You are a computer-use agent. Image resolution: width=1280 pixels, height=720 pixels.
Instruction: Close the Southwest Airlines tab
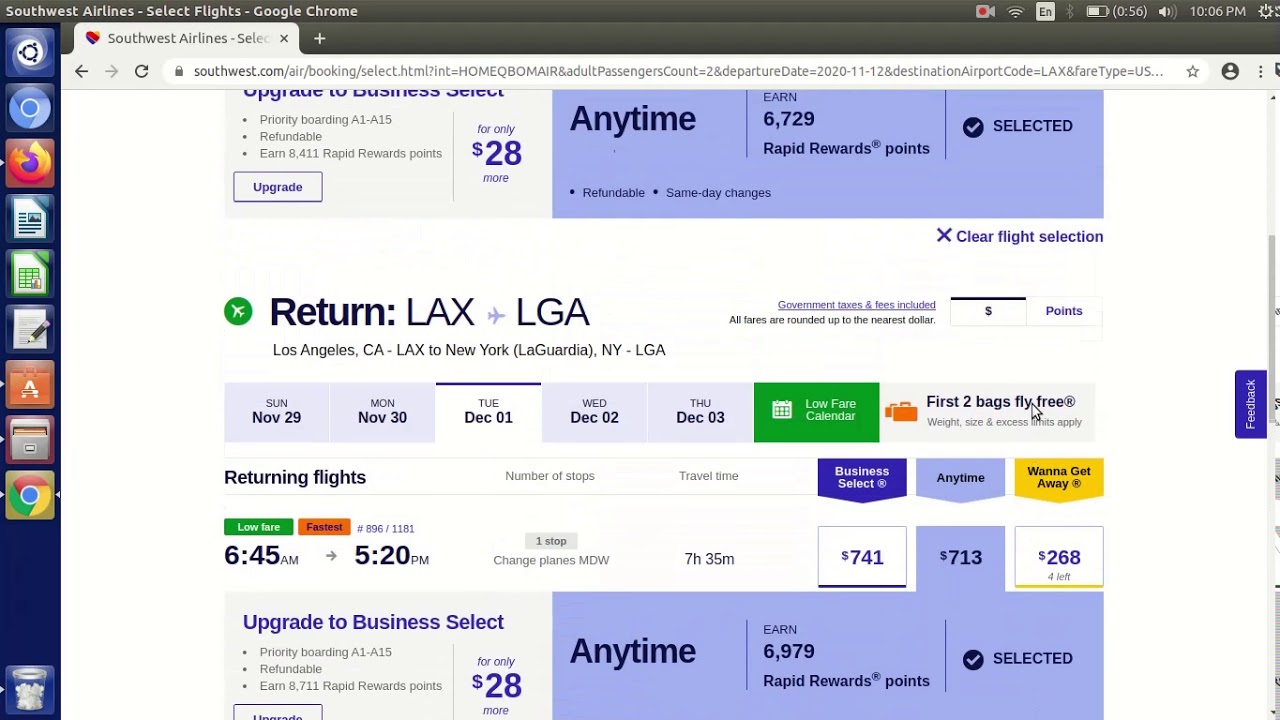point(284,38)
